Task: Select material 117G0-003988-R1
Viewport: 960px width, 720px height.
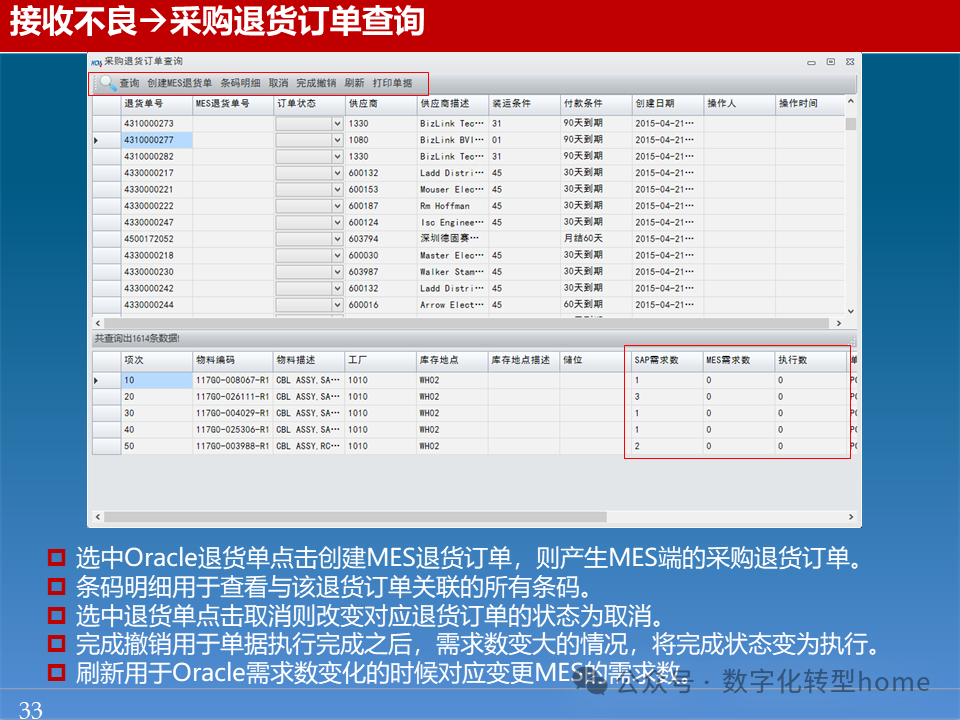Action: coord(233,447)
